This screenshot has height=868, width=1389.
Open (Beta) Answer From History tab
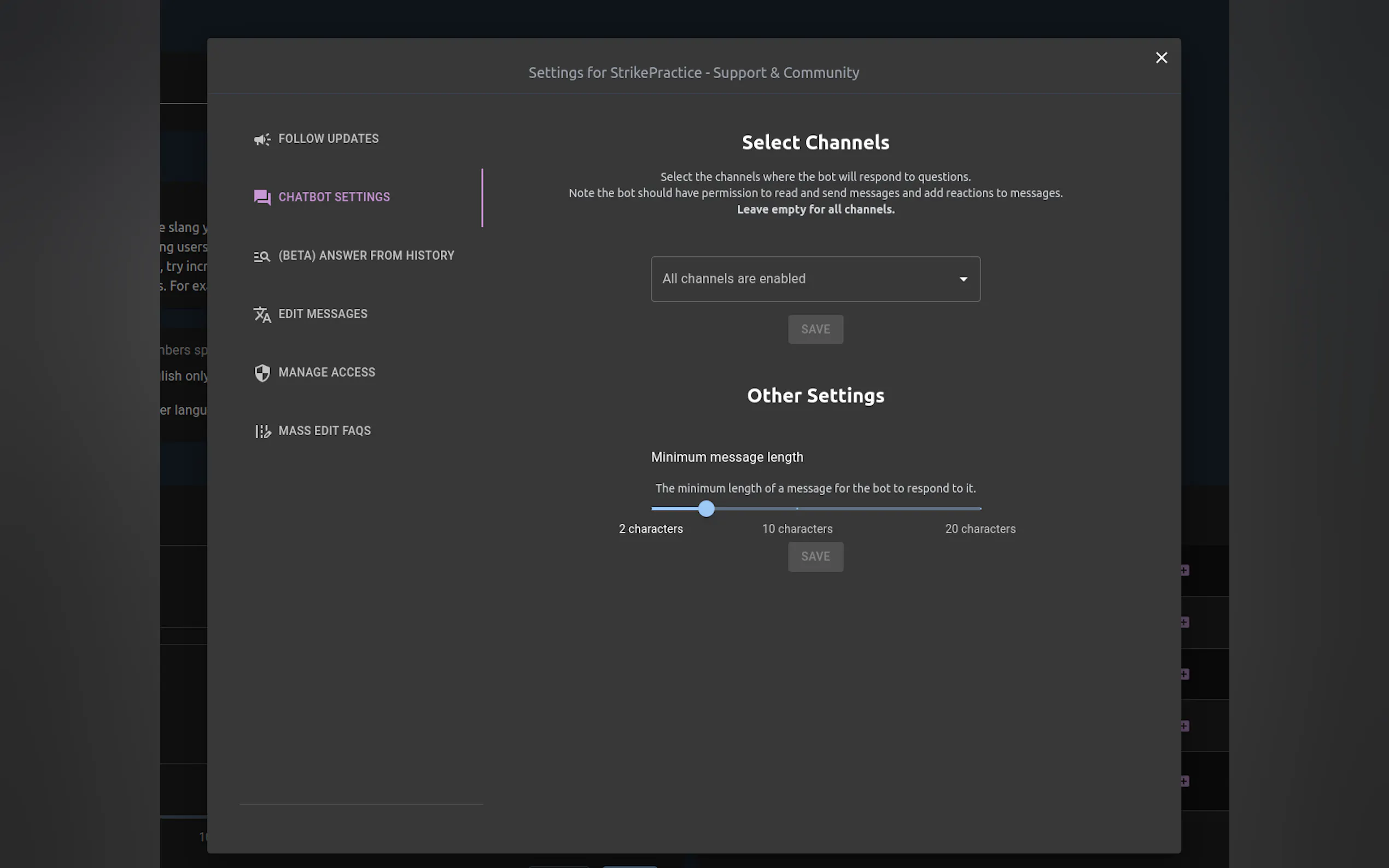(366, 255)
